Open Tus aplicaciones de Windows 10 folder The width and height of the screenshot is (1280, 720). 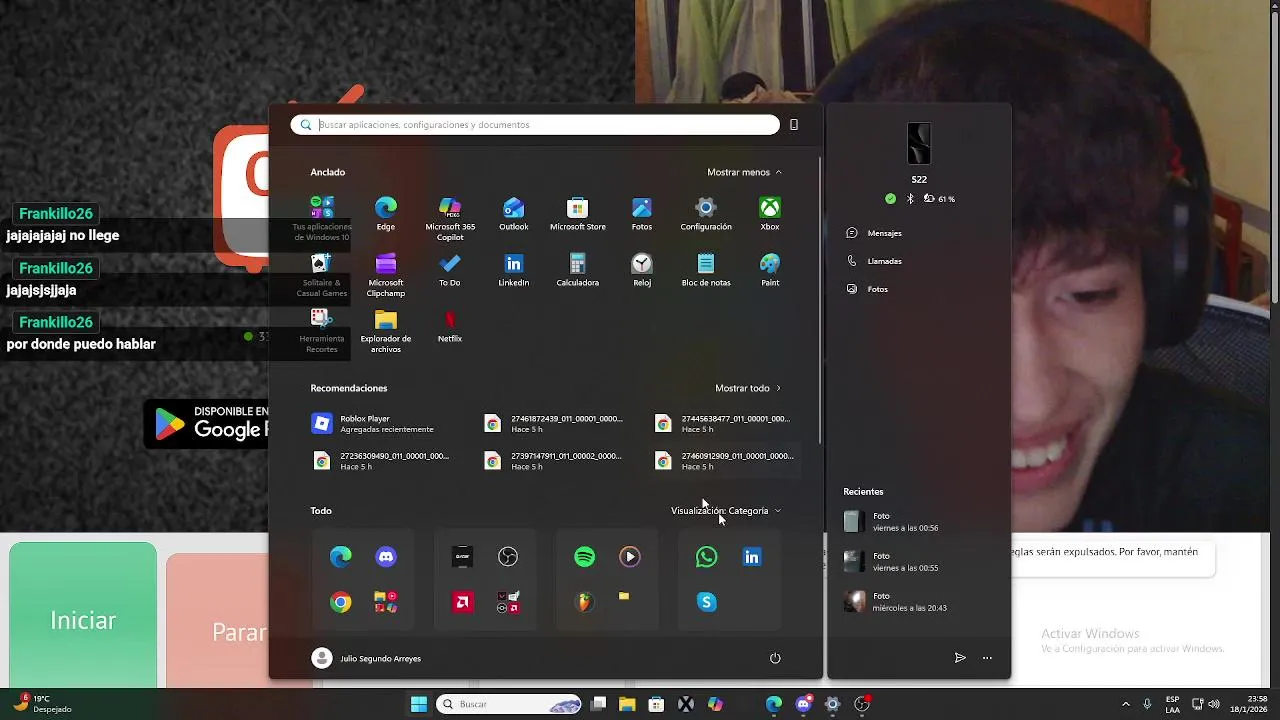tap(321, 218)
